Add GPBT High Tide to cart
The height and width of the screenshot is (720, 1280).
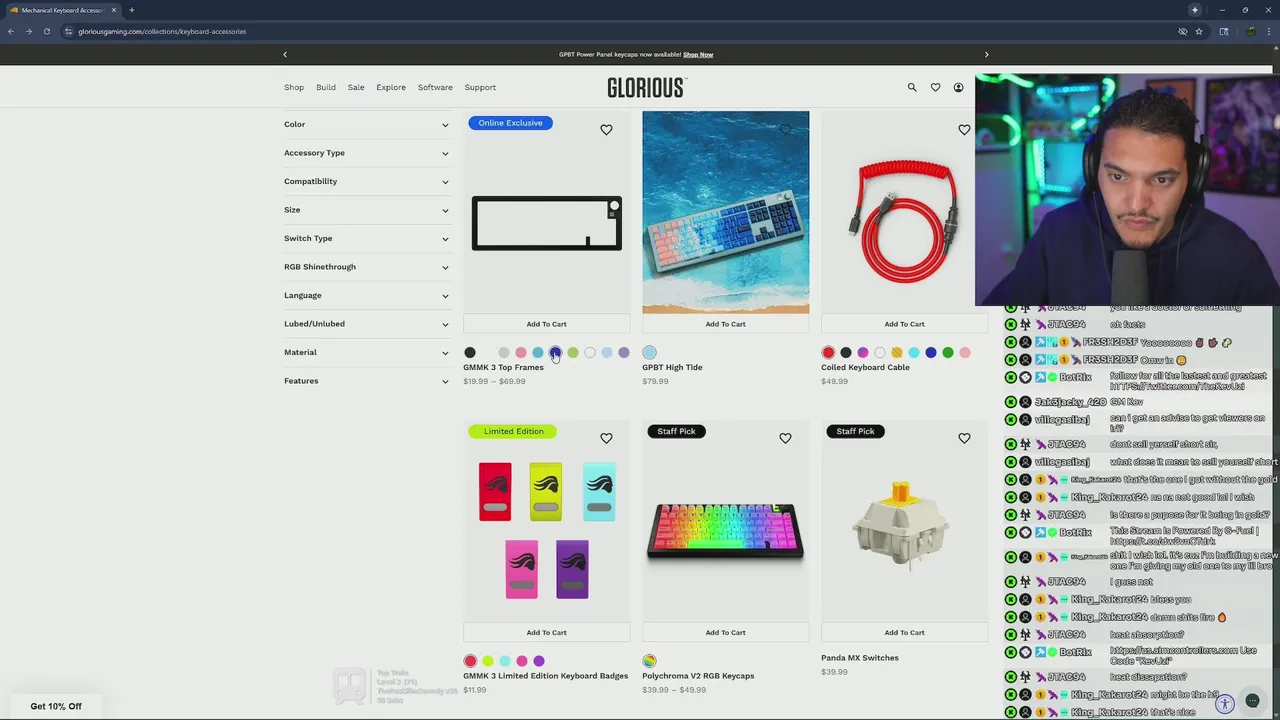coord(725,324)
